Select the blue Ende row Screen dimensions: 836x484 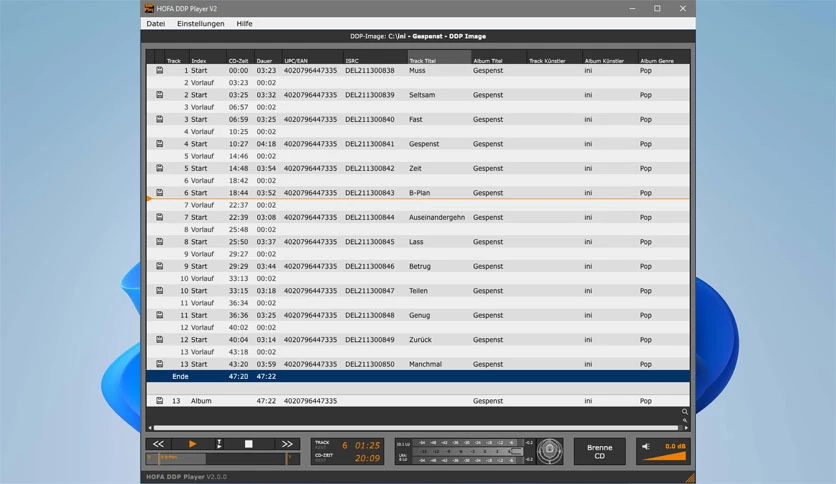418,376
